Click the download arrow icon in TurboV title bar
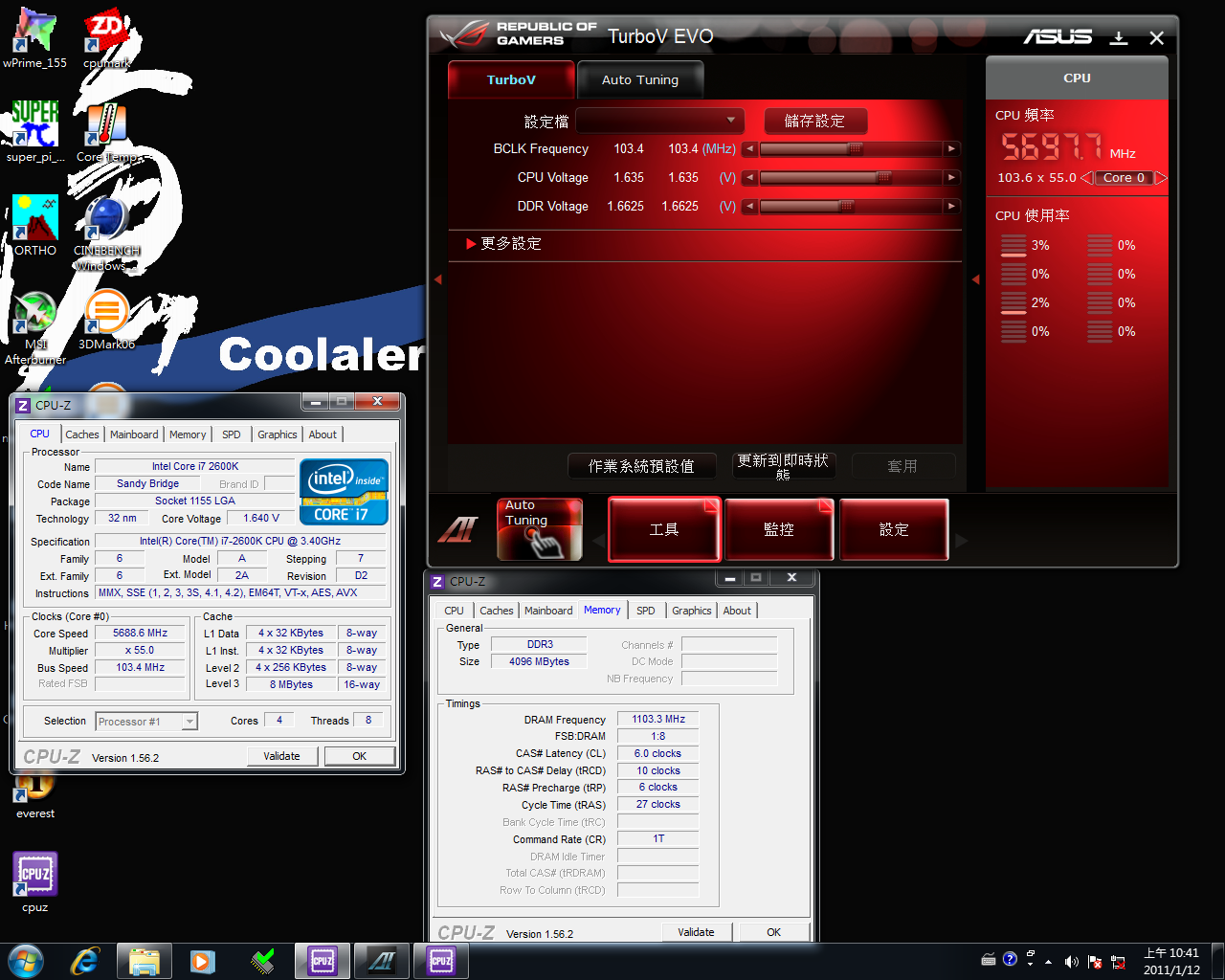 [x=1118, y=37]
